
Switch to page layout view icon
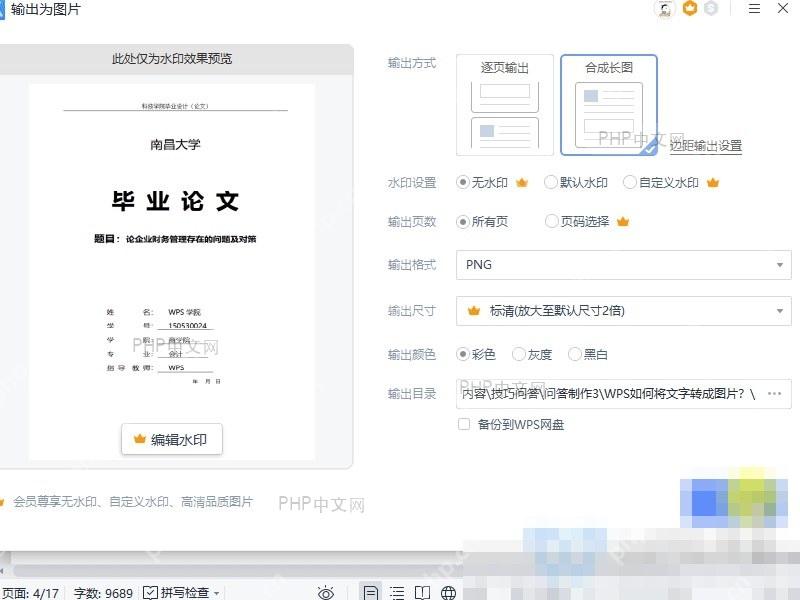[x=371, y=592]
